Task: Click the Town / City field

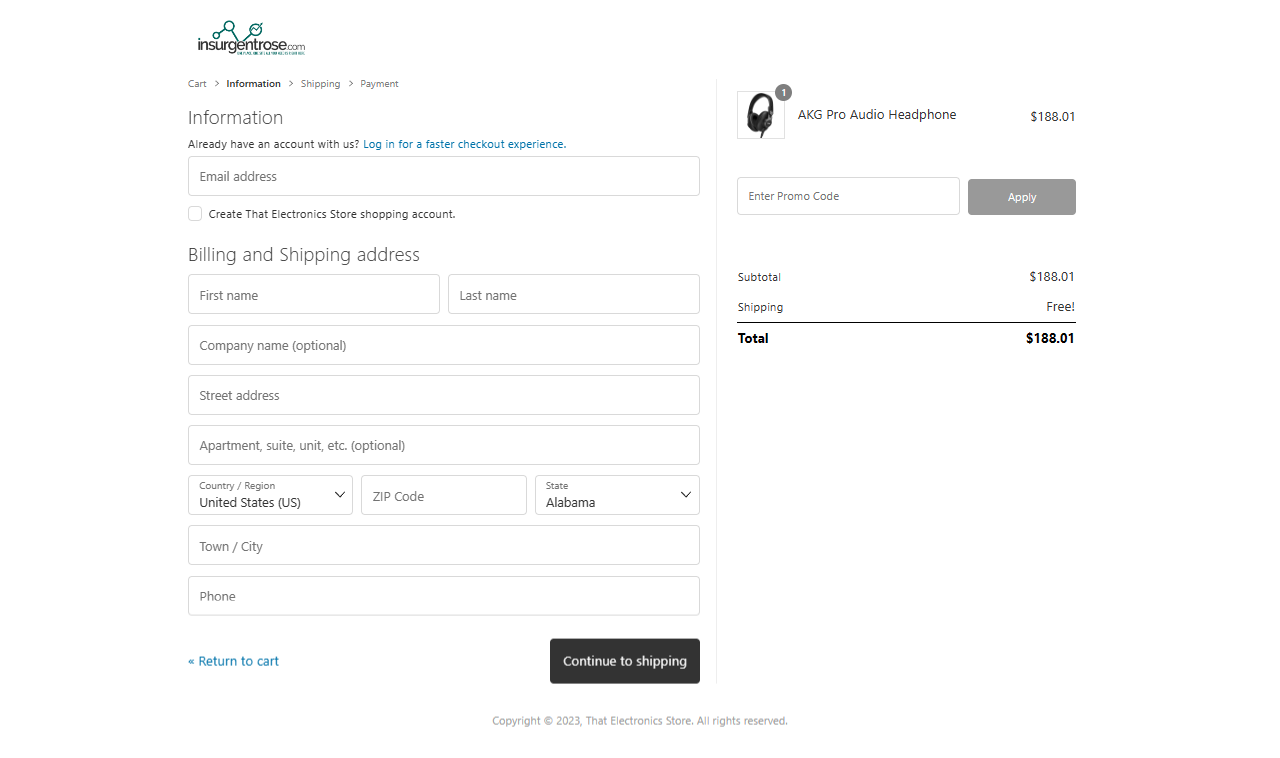Action: 444,546
